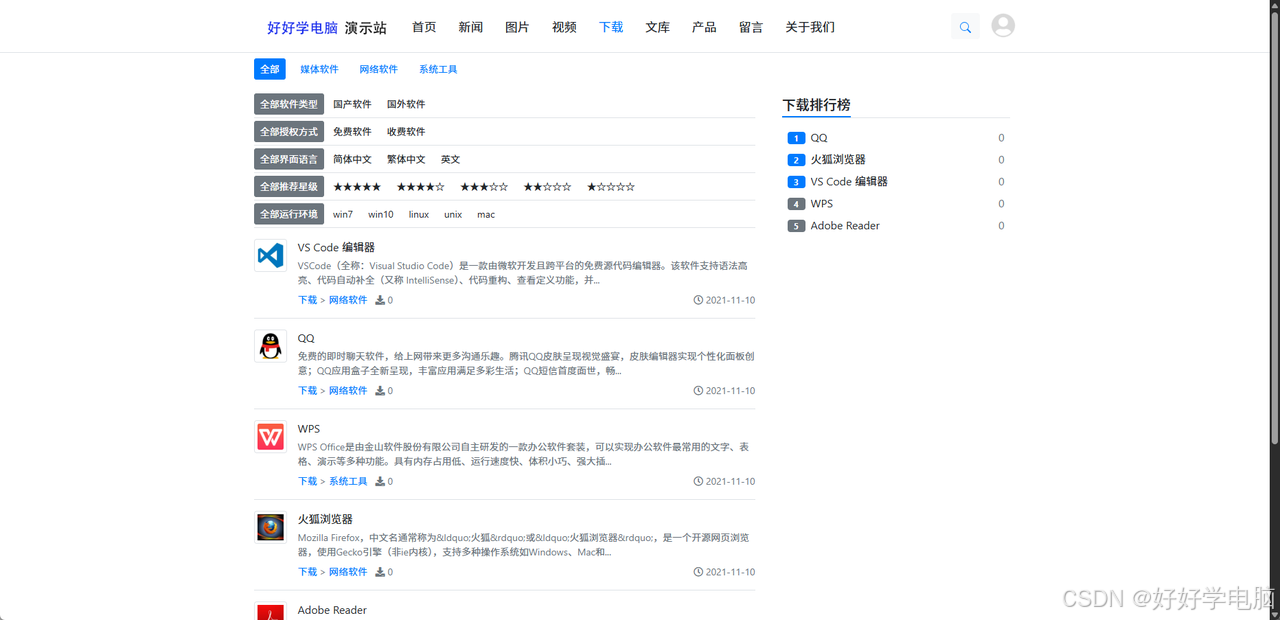Image resolution: width=1280 pixels, height=620 pixels.
Task: Filter by 国产软件 type
Action: click(352, 104)
